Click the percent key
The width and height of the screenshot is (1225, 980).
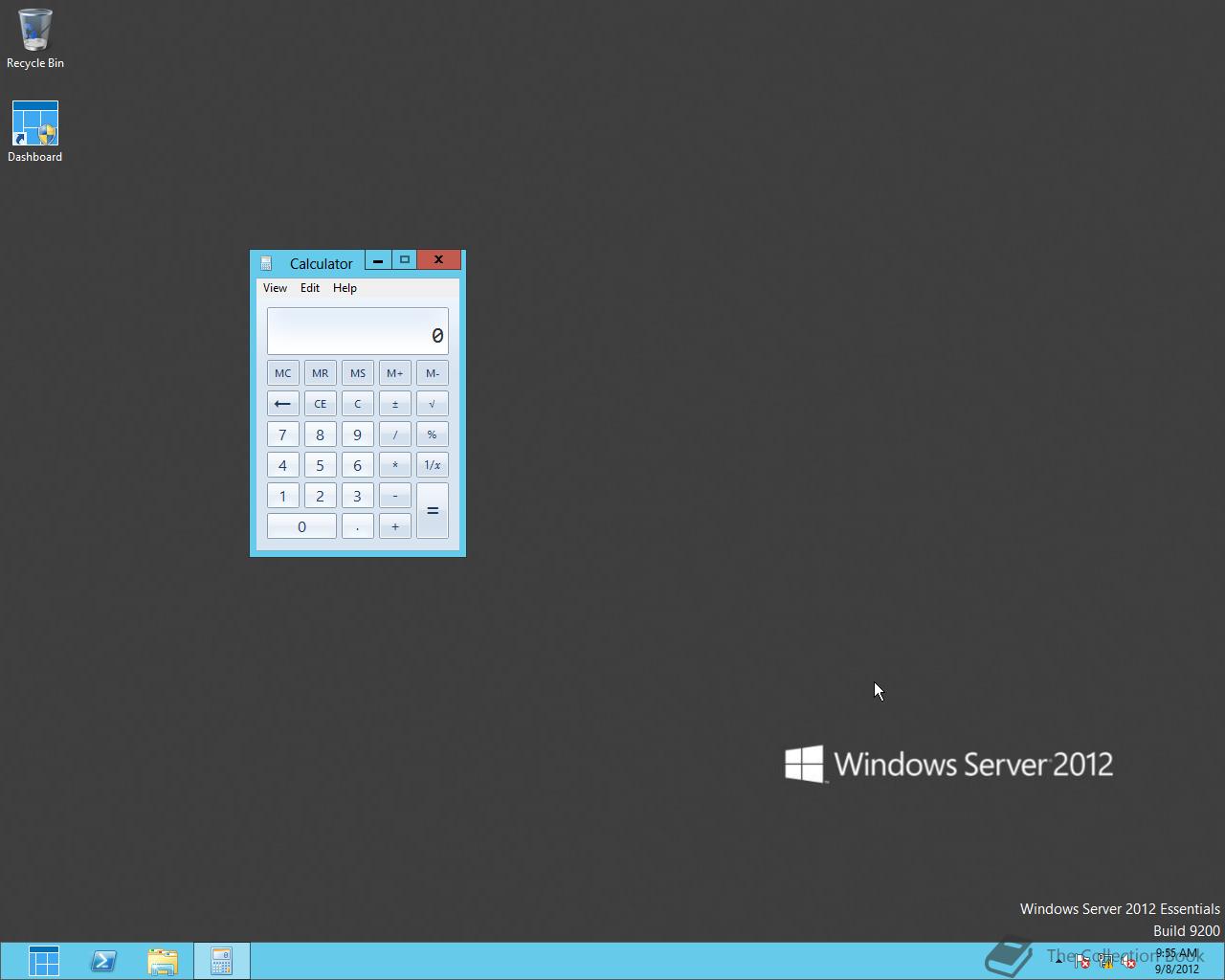coord(433,434)
